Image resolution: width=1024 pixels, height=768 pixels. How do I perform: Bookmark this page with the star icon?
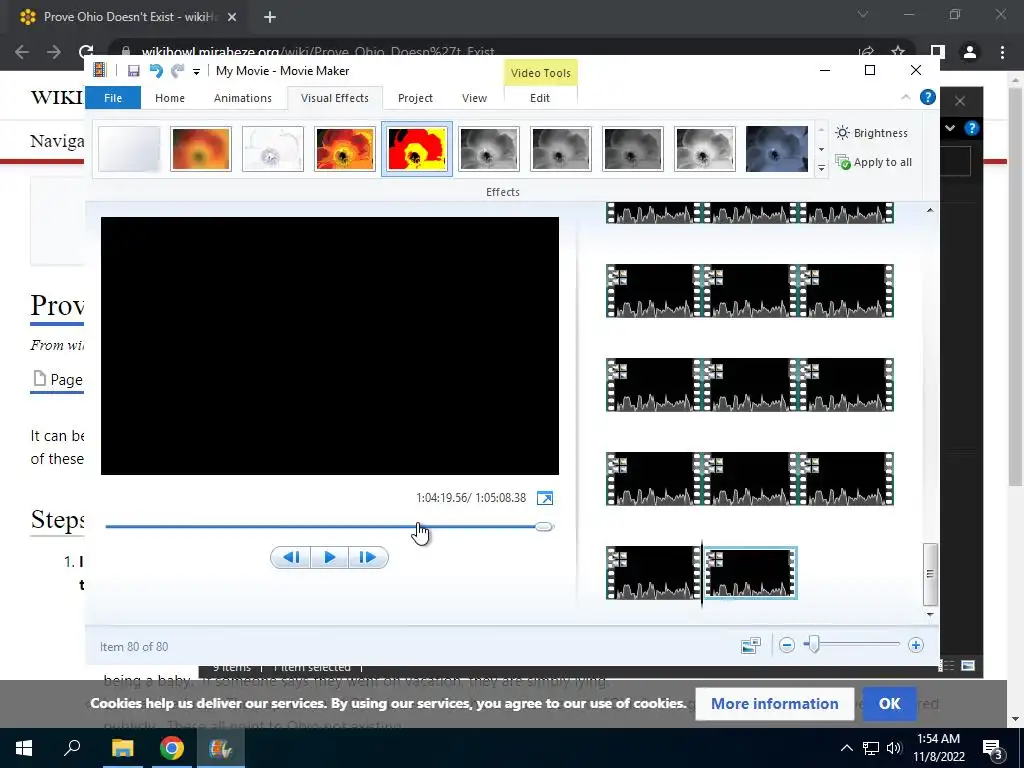pyautogui.click(x=898, y=52)
